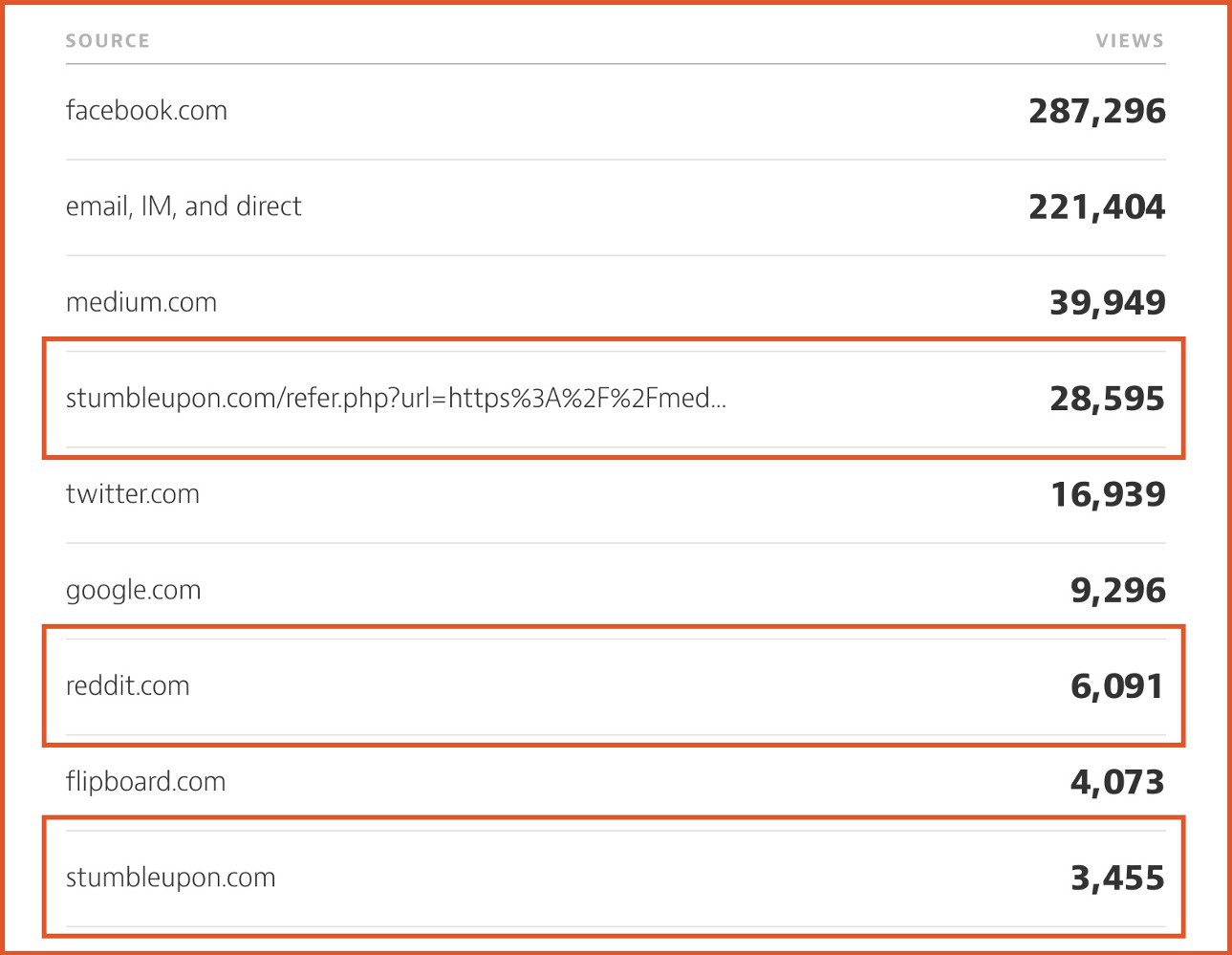
Task: Open the reddit.com source entry
Action: point(128,685)
